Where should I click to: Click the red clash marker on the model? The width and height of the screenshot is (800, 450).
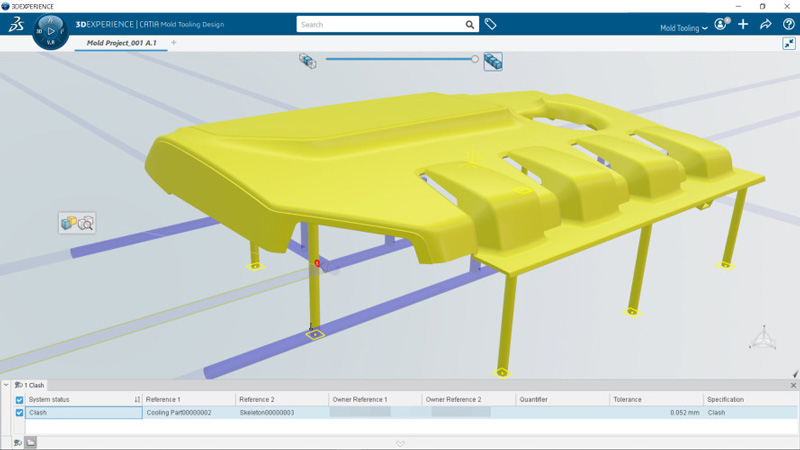click(x=317, y=263)
